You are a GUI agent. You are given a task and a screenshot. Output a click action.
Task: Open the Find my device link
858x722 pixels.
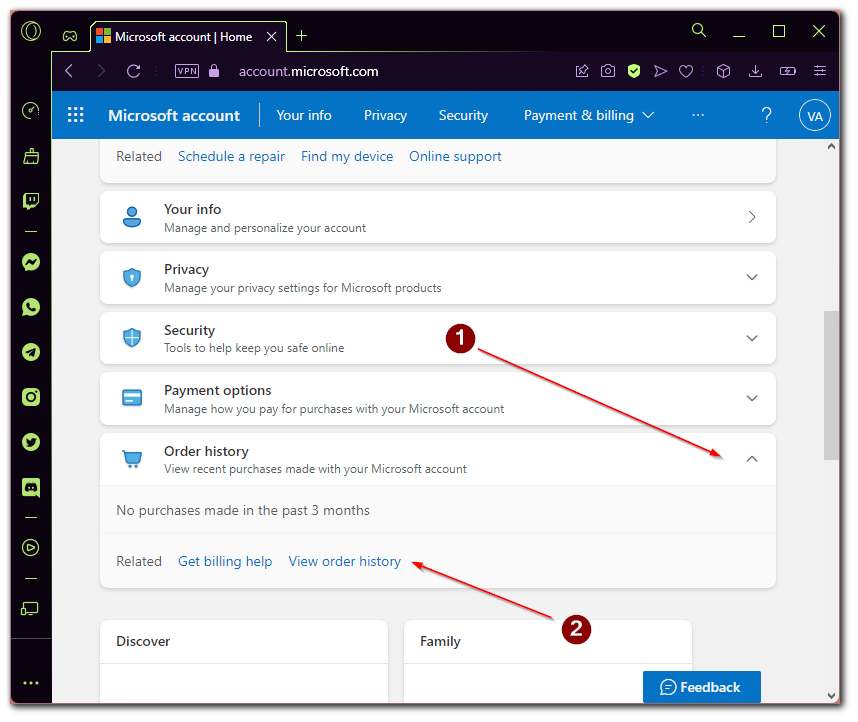(347, 157)
